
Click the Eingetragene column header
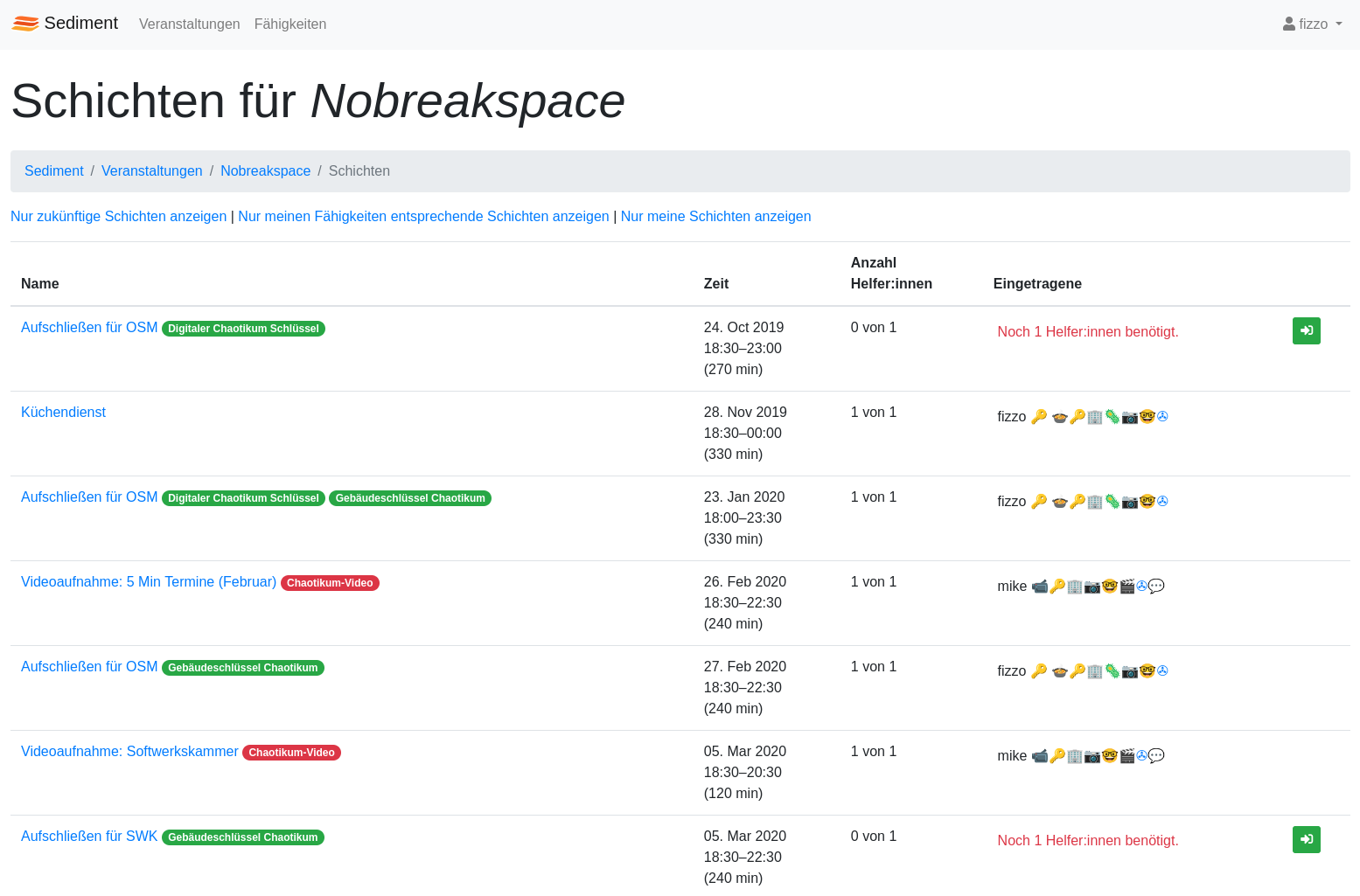(x=1037, y=284)
